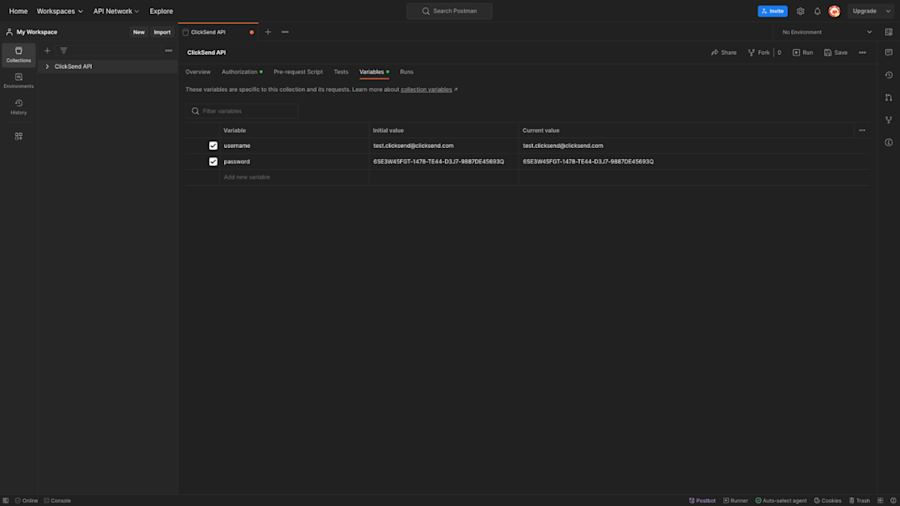Screen dimensions: 900x506
Task: Open the forks icon in right sidebar
Action: [x=889, y=120]
